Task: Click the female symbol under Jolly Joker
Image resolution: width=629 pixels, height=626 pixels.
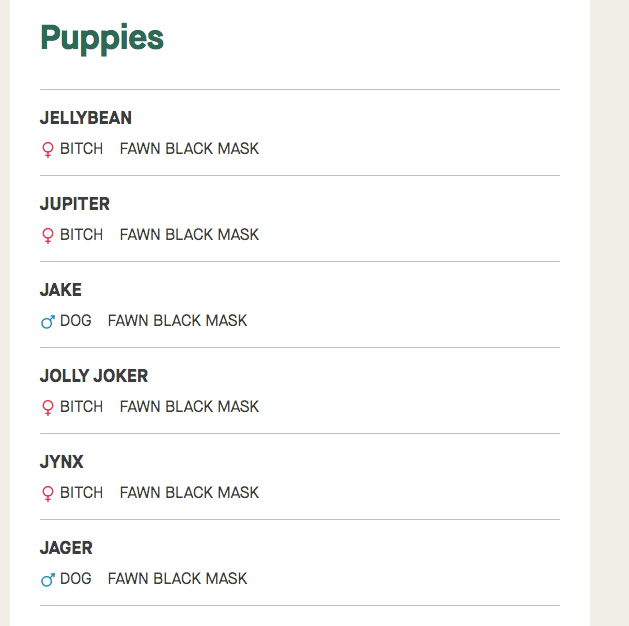Action: (47, 408)
